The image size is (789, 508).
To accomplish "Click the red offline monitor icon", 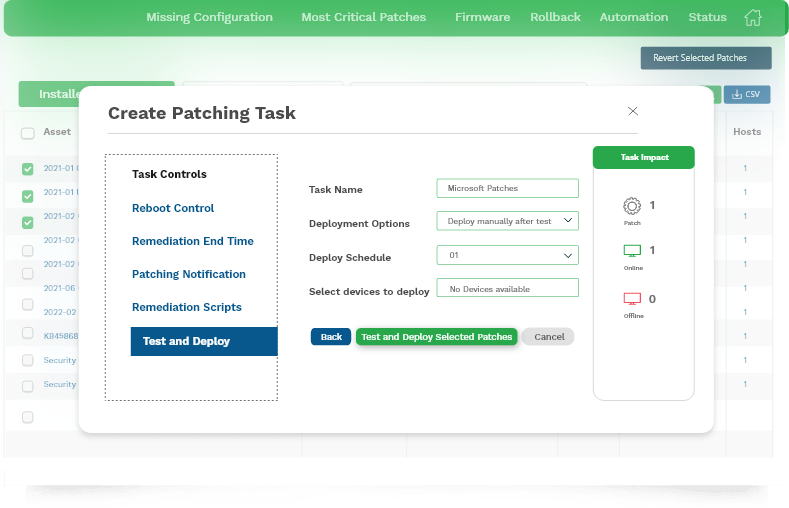I will (x=632, y=299).
